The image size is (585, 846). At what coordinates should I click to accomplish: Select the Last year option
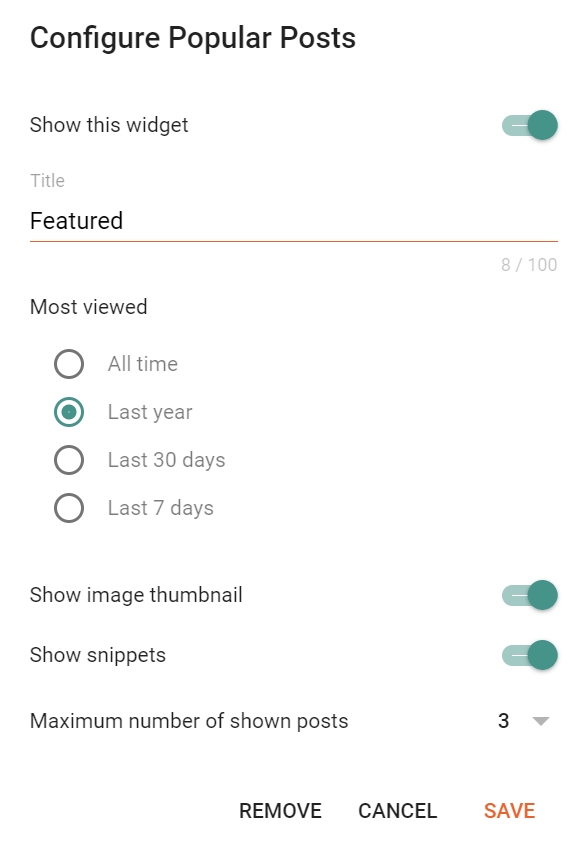[x=69, y=412]
